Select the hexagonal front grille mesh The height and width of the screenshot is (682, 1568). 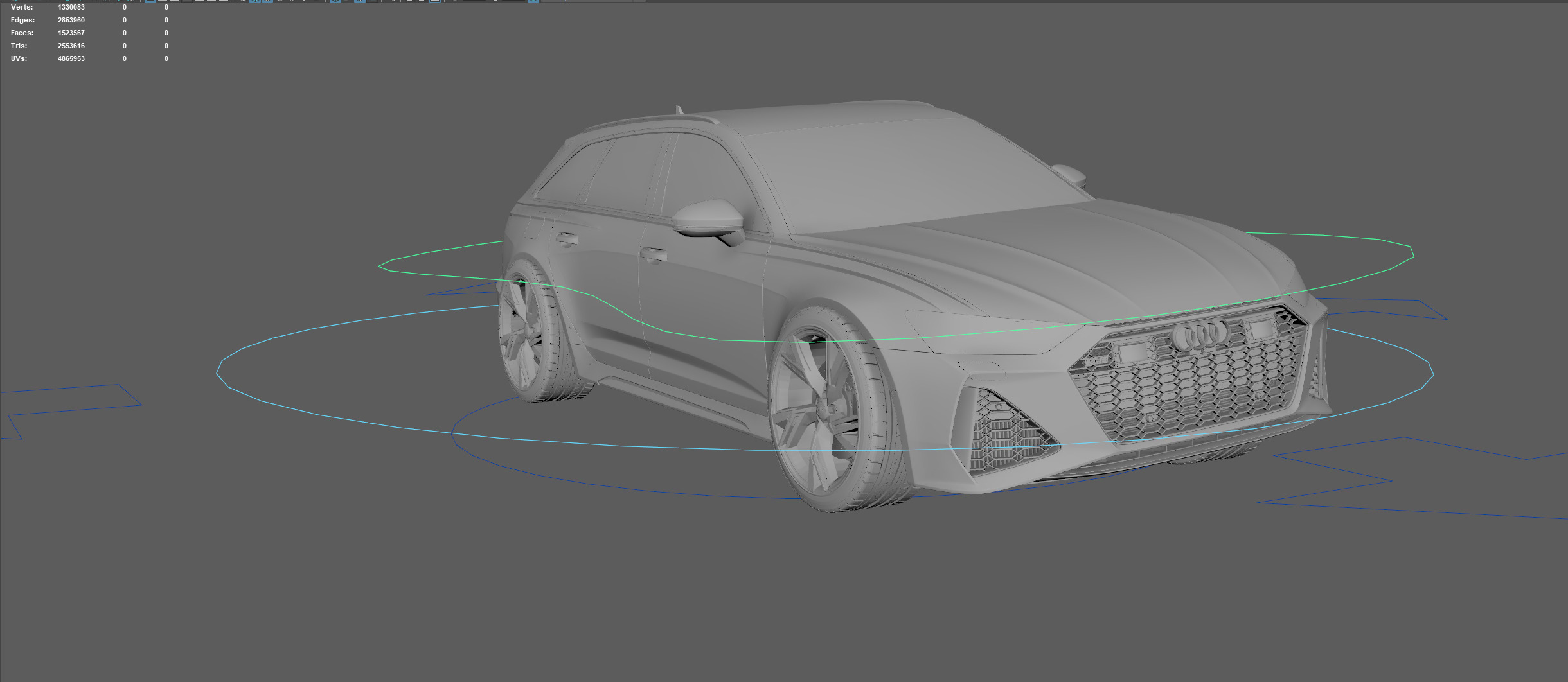point(1189,385)
